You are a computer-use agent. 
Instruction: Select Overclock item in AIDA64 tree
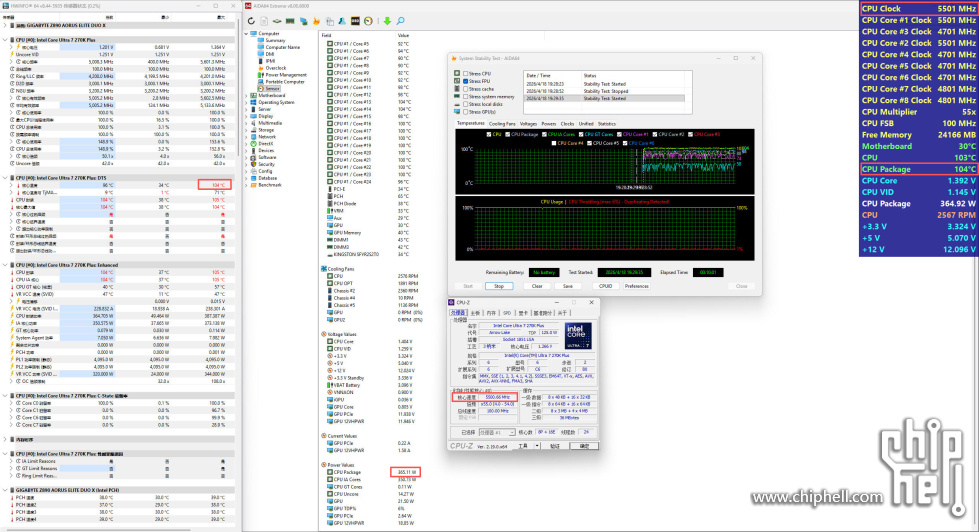pyautogui.click(x=275, y=68)
